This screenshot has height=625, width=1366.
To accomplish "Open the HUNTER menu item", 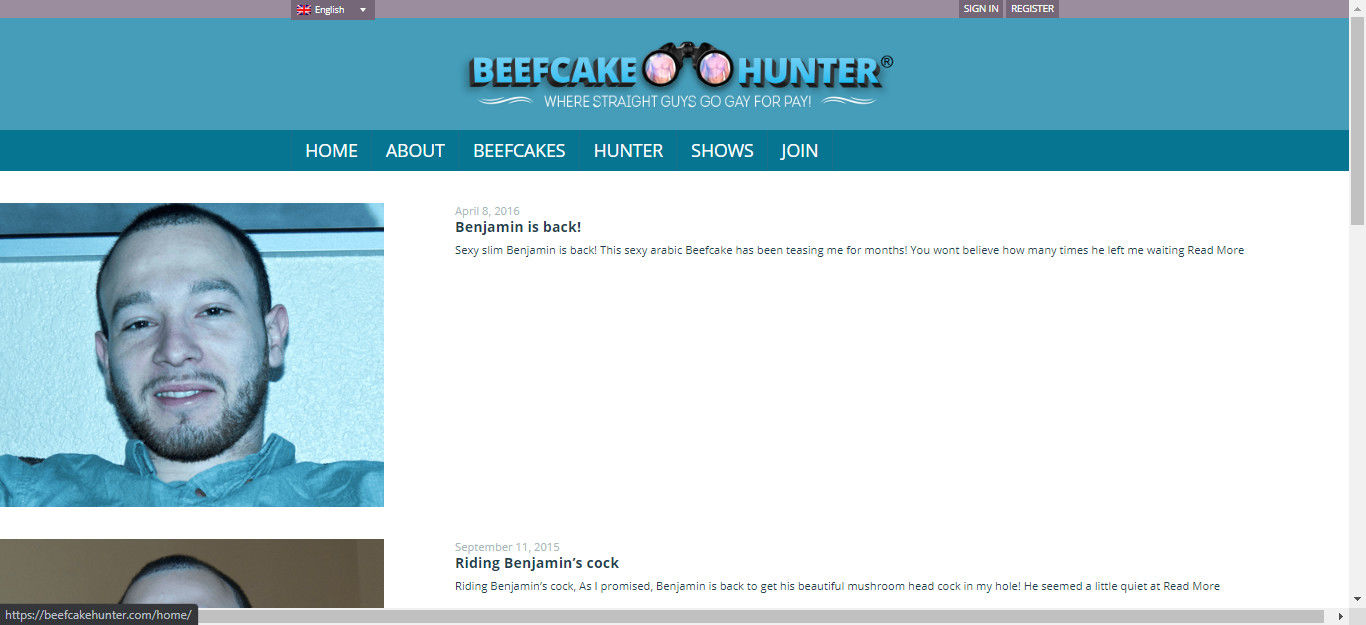I will tap(628, 151).
